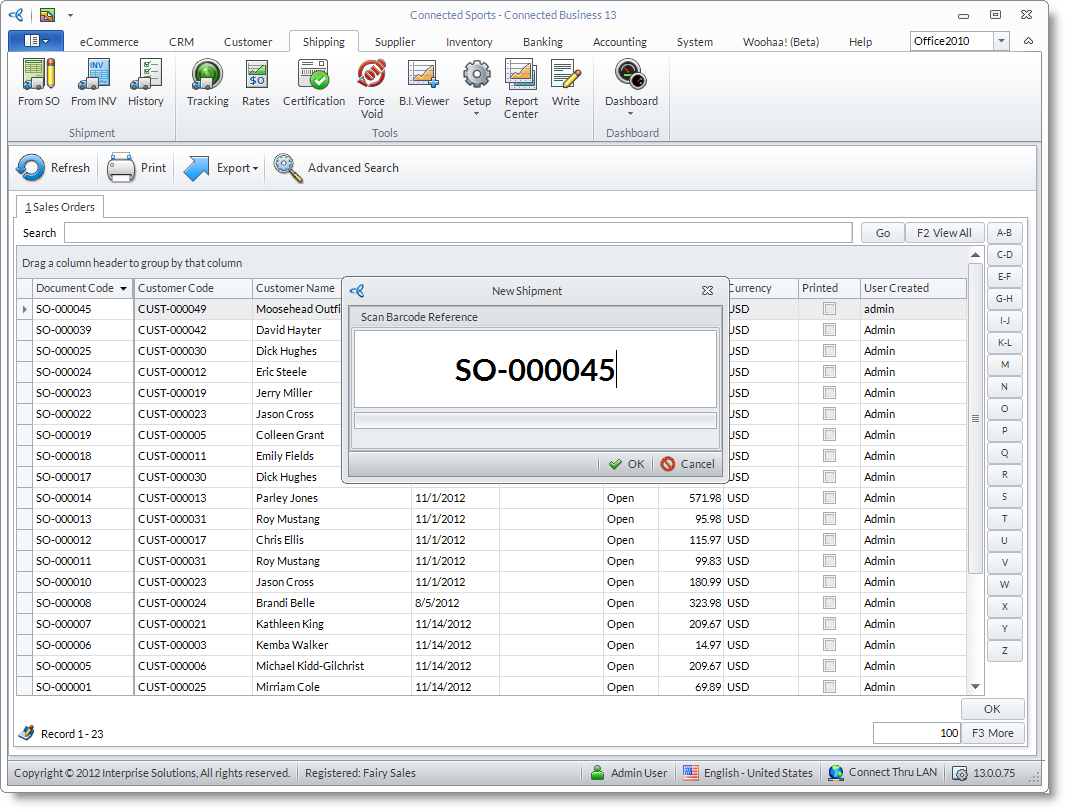Enable the Printed checkbox on SO-000008 row
This screenshot has width=1065, height=809.
click(828, 603)
